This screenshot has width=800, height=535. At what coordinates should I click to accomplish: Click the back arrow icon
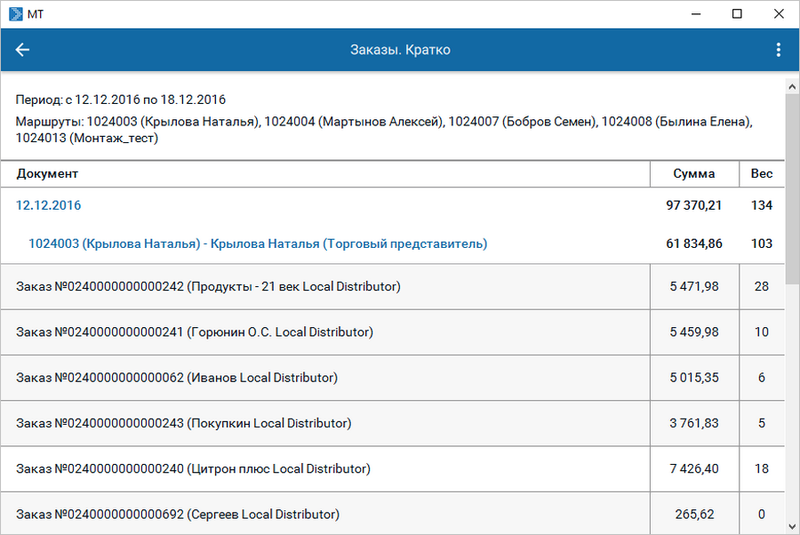[x=23, y=50]
